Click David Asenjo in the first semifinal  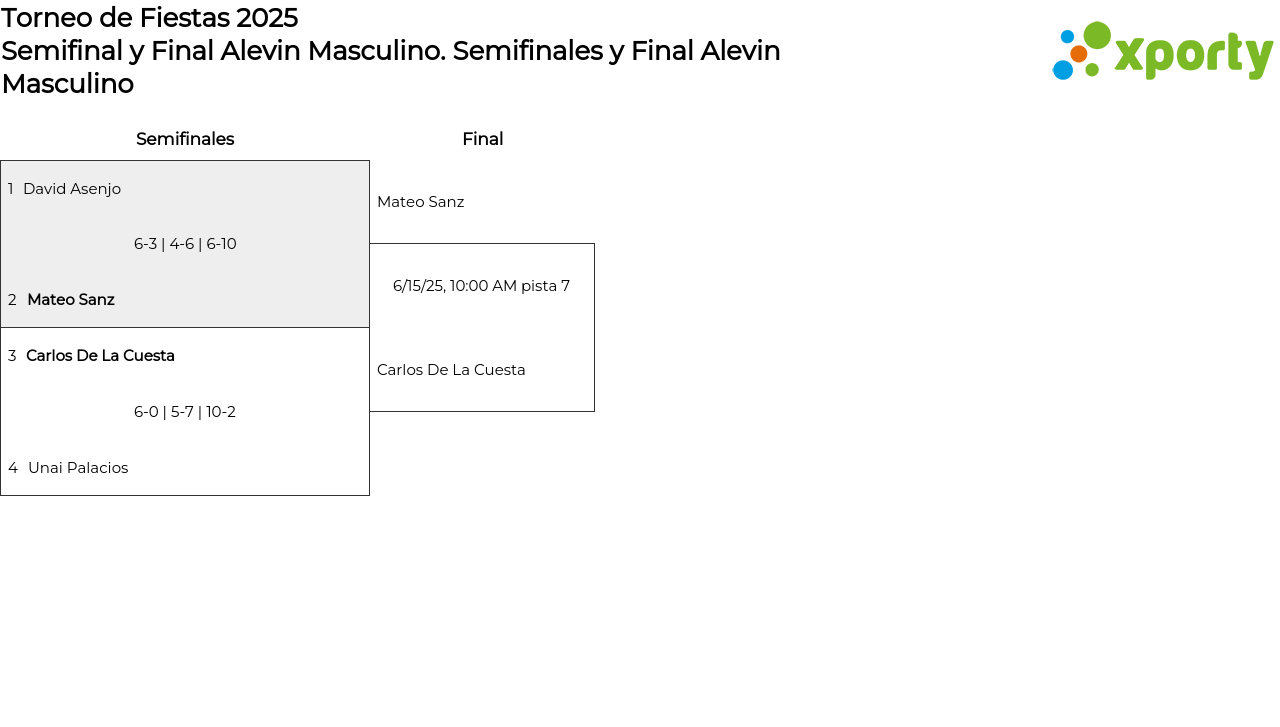[72, 189]
